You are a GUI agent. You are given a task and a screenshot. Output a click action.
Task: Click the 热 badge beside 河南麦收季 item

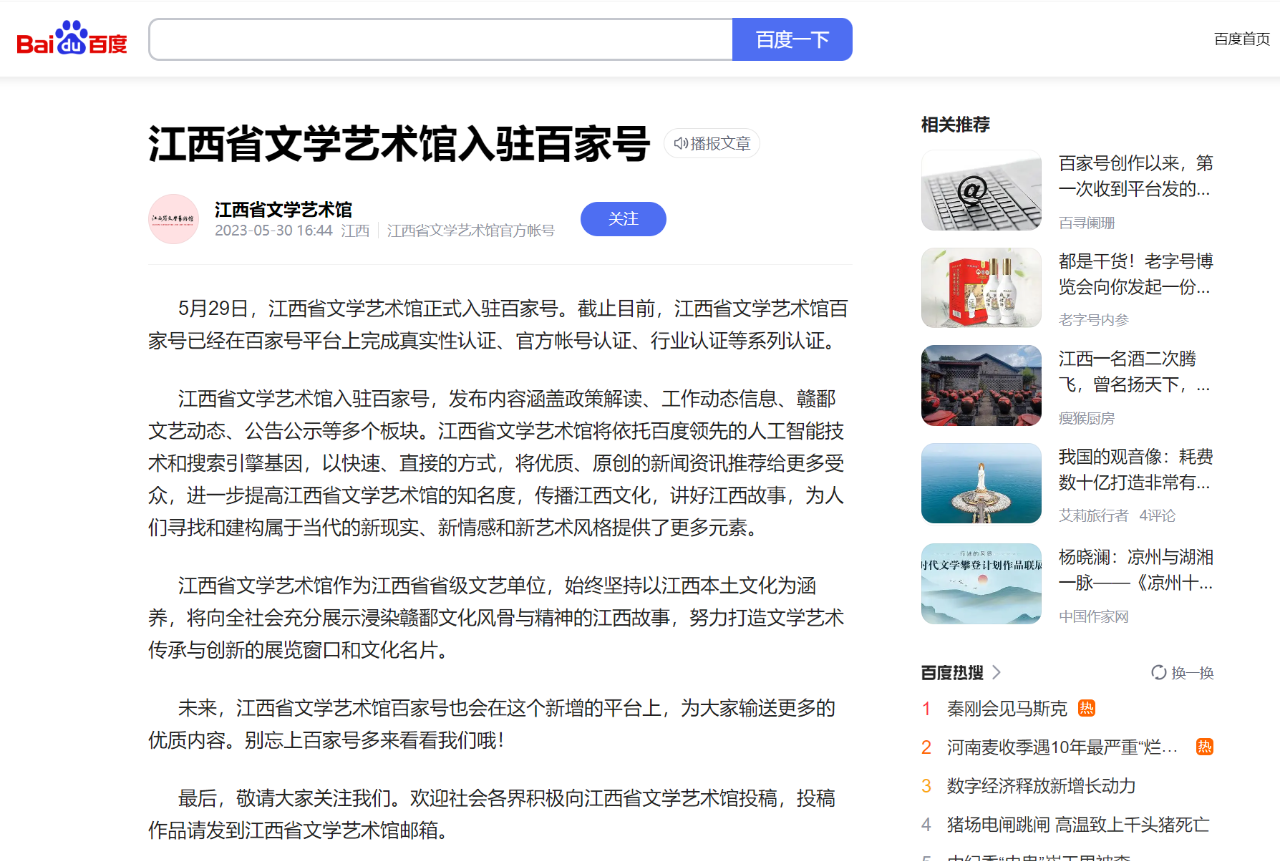pos(1204,746)
